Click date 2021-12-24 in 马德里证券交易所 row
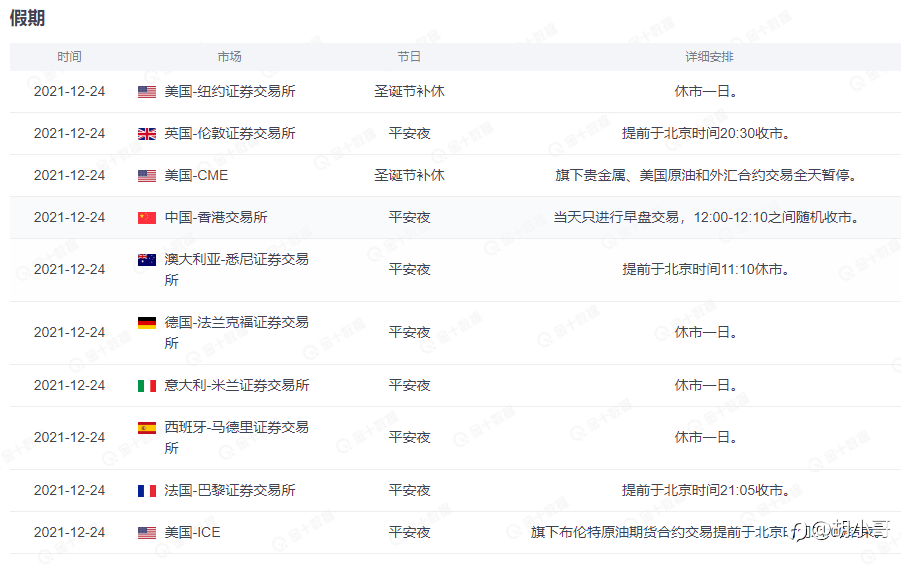901x567 pixels. (x=69, y=437)
